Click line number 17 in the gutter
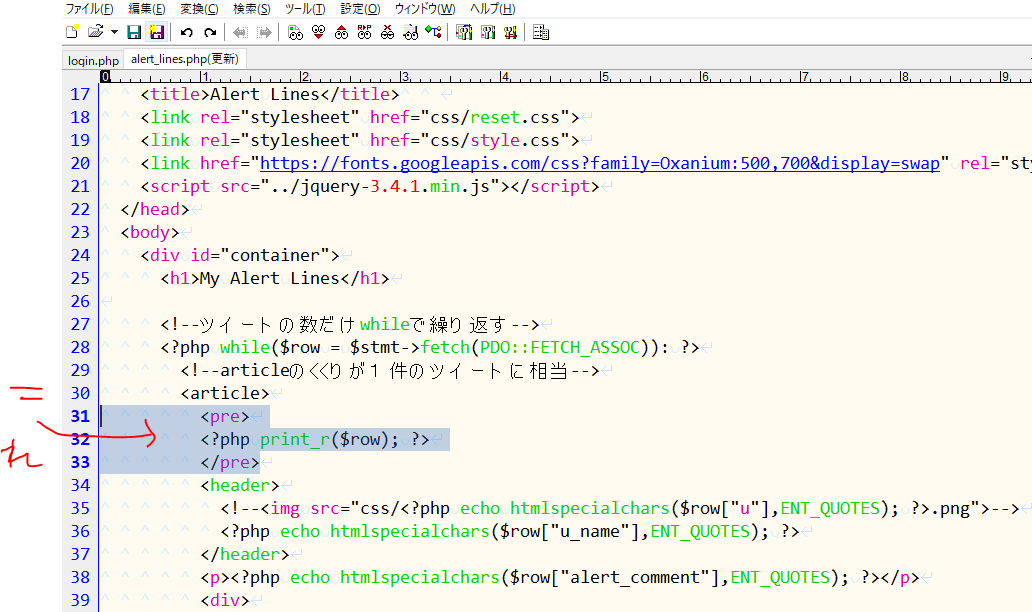 coord(80,94)
